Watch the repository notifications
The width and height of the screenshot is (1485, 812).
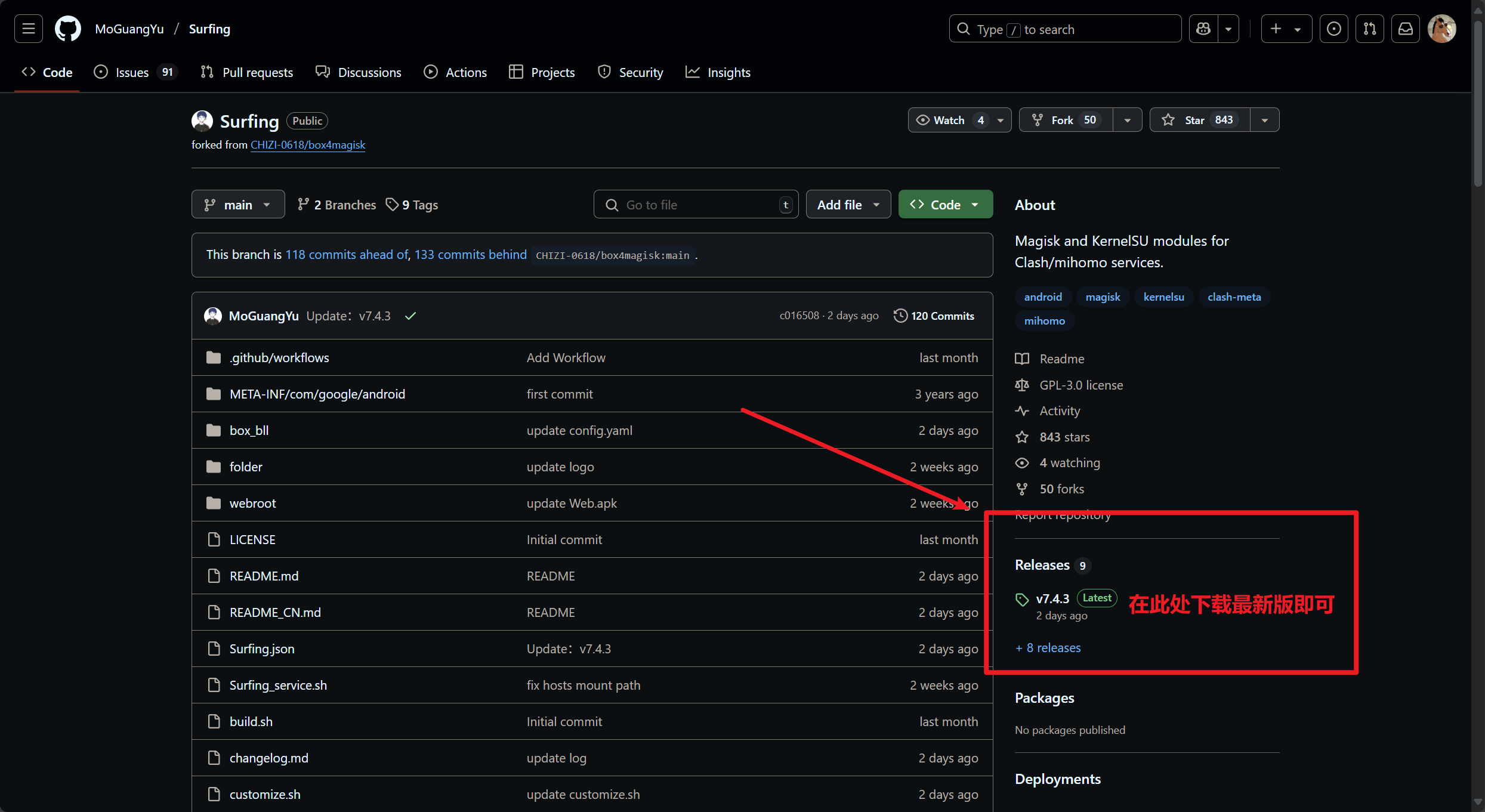949,120
